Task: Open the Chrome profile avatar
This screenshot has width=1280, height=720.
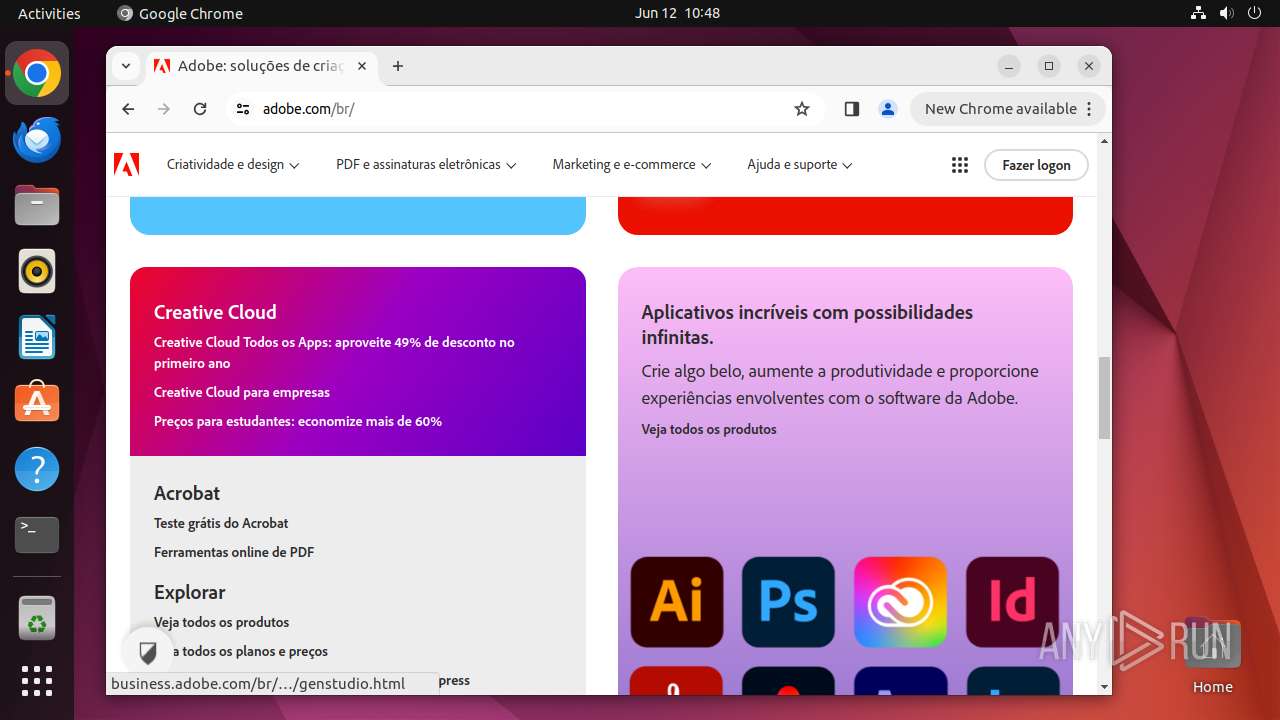Action: point(888,109)
